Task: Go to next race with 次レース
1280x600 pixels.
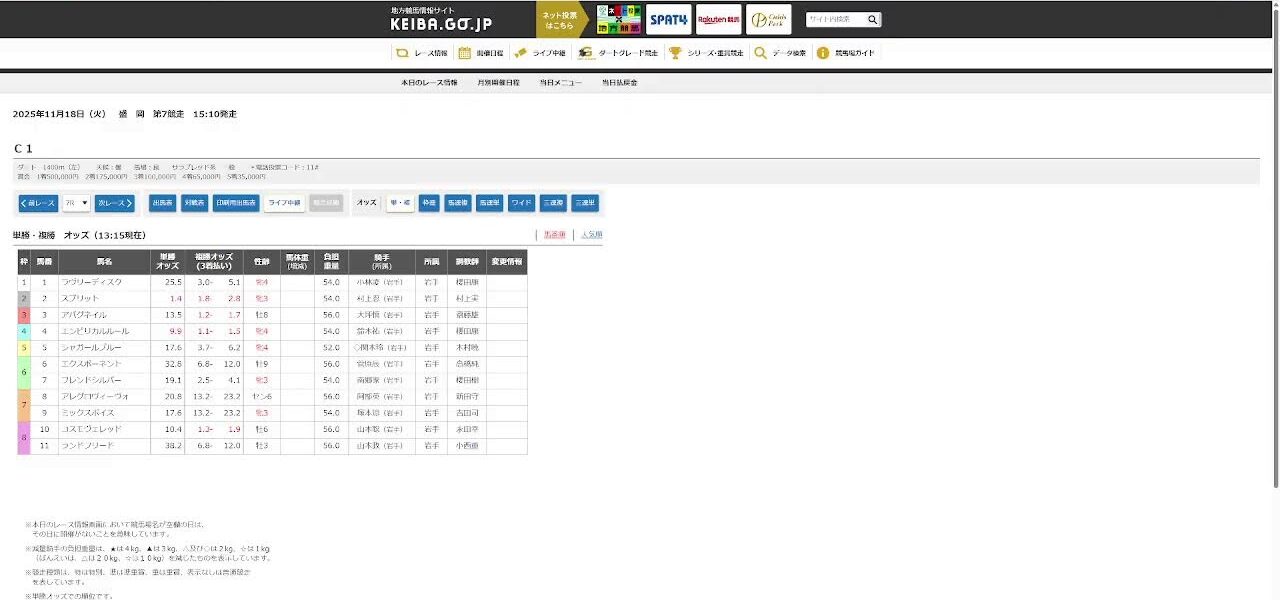Action: click(x=115, y=203)
